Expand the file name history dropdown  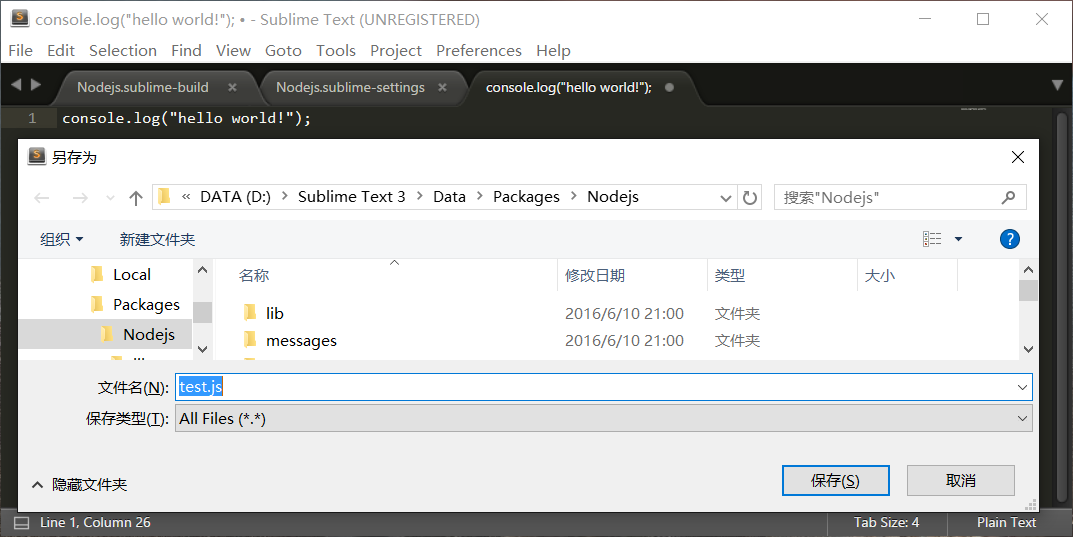point(1022,387)
